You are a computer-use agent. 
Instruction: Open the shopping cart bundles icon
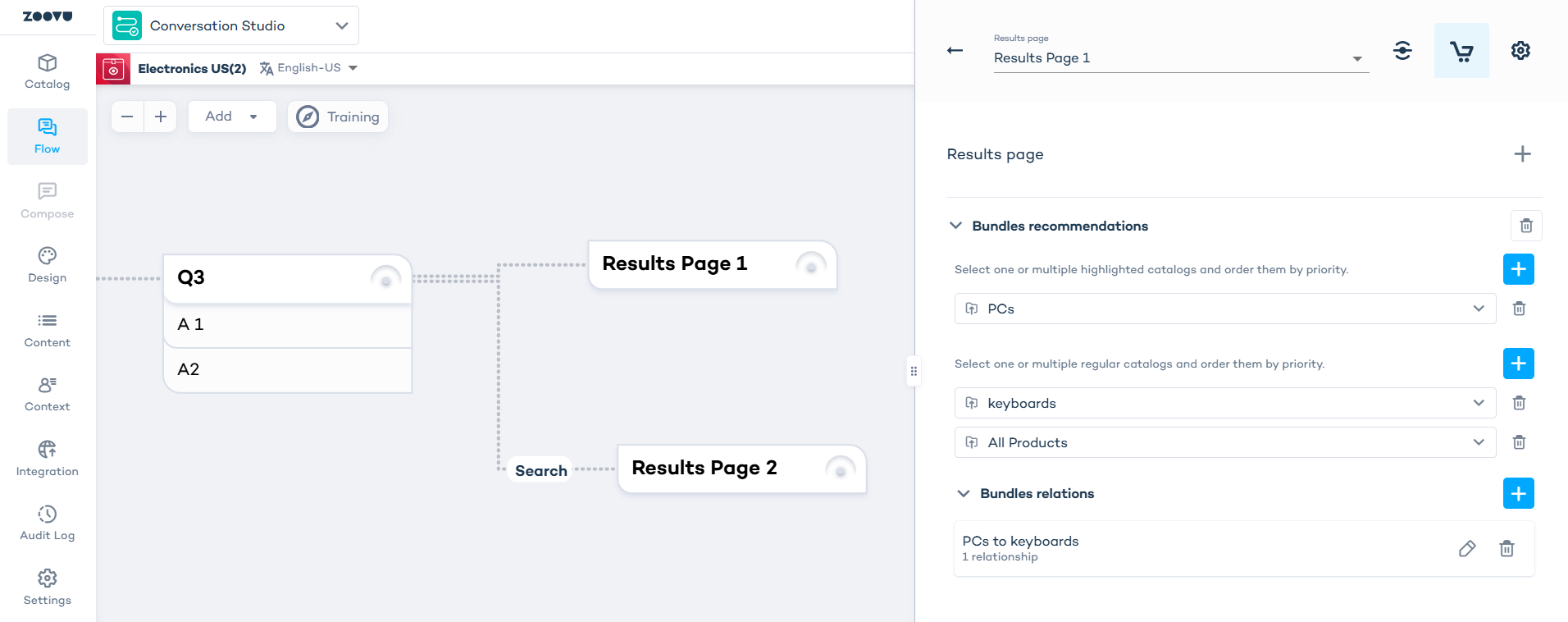(x=1461, y=51)
